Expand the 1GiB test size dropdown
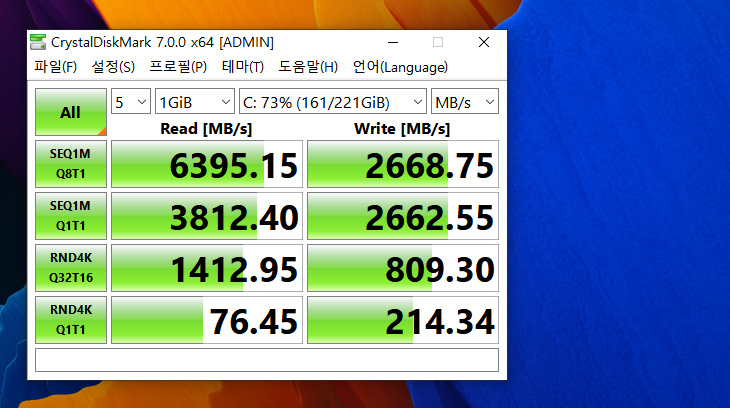Screen dimensions: 730x408 195,101
